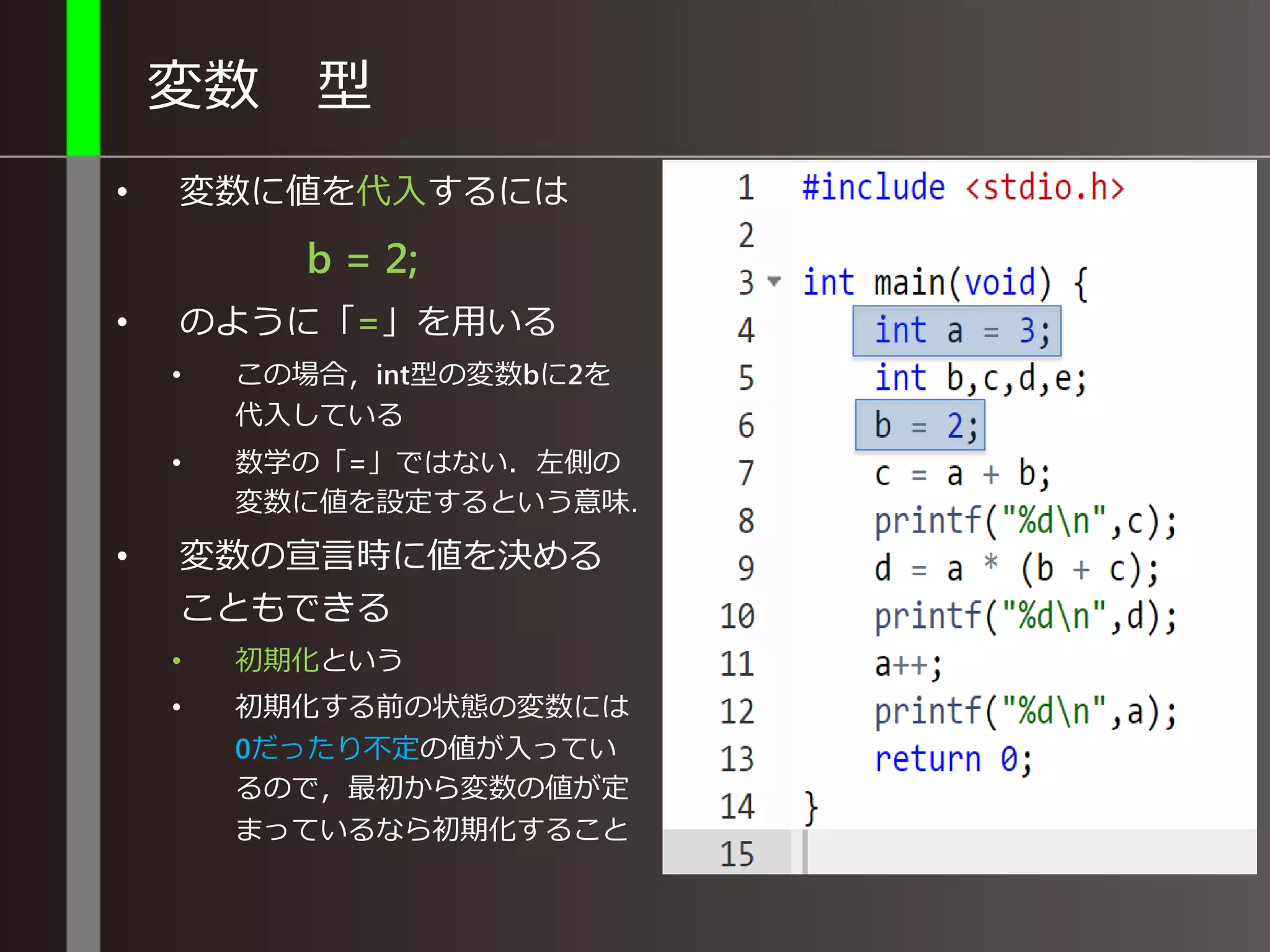1270x952 pixels.
Task: Select line number 8 in the gutter
Action: pyautogui.click(x=746, y=521)
